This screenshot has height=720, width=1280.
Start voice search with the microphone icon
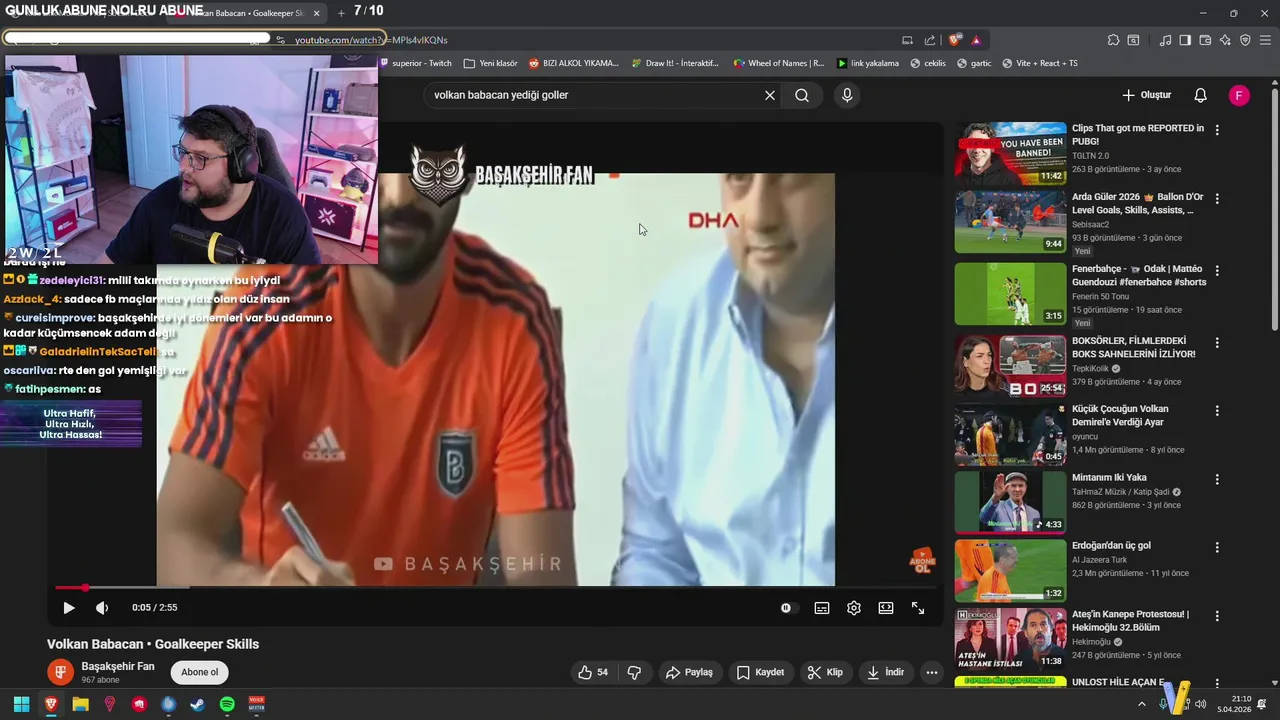pyautogui.click(x=847, y=95)
